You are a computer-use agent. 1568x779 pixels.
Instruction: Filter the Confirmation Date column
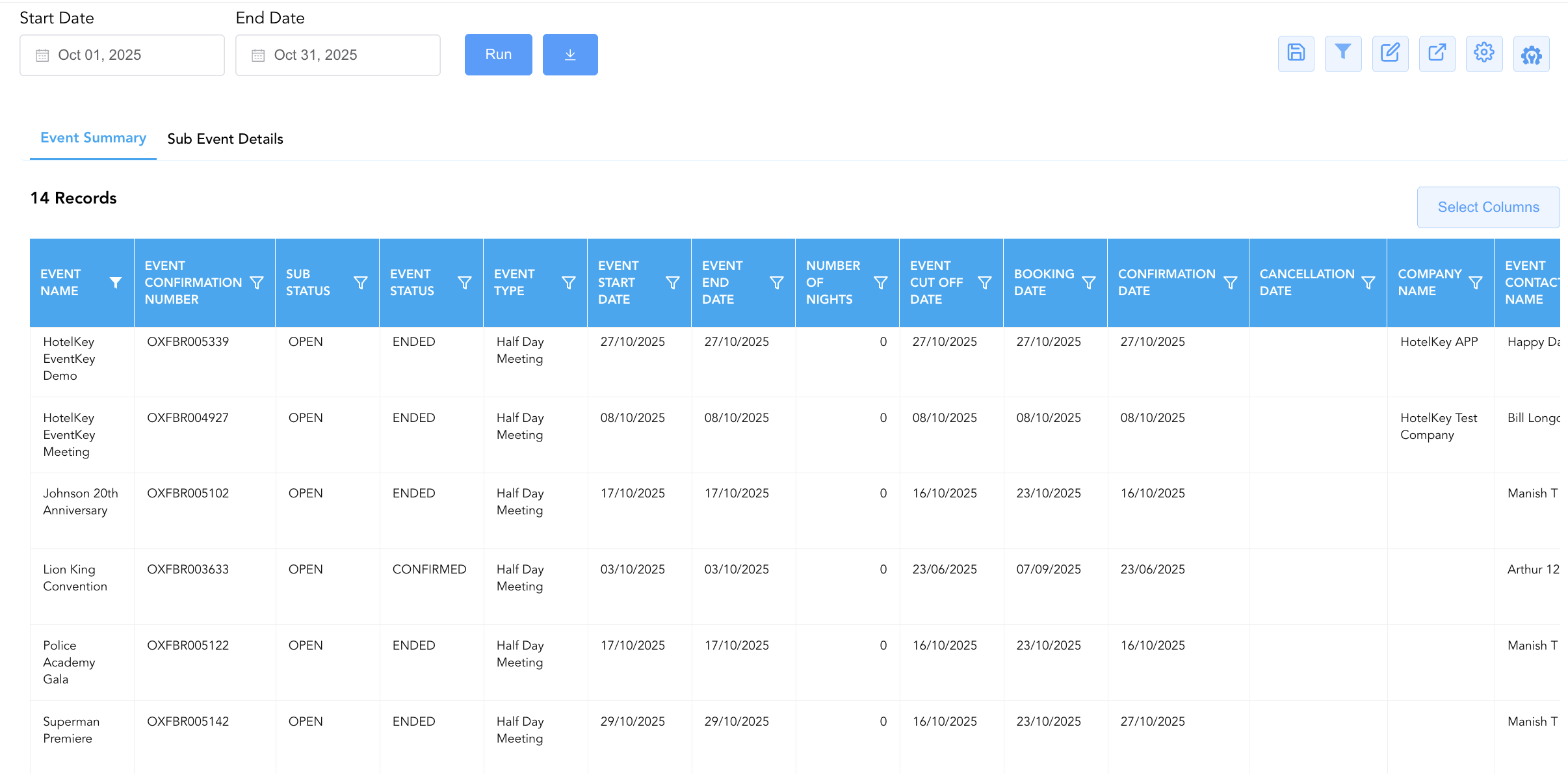point(1231,282)
